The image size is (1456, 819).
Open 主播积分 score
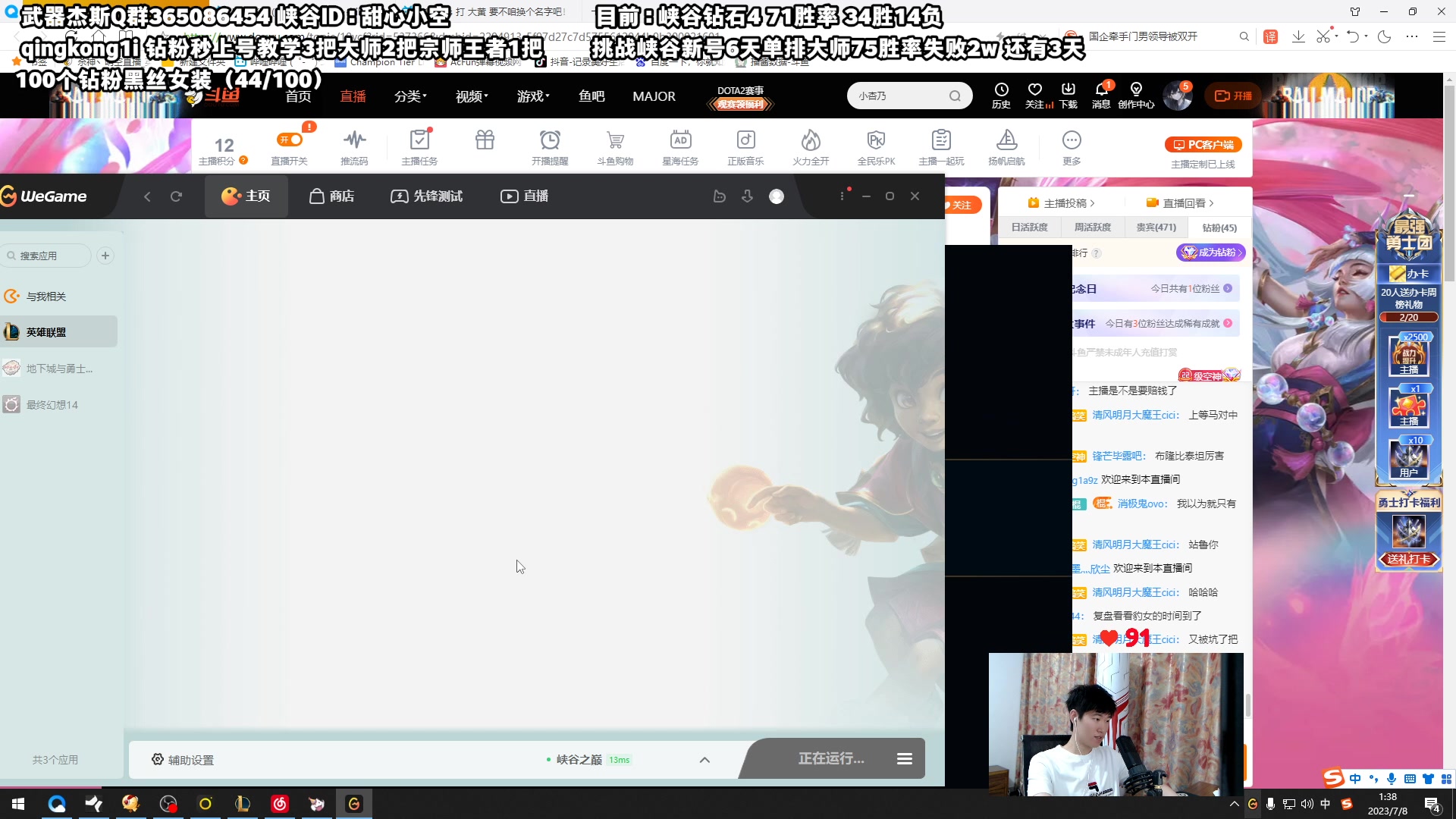[223, 151]
